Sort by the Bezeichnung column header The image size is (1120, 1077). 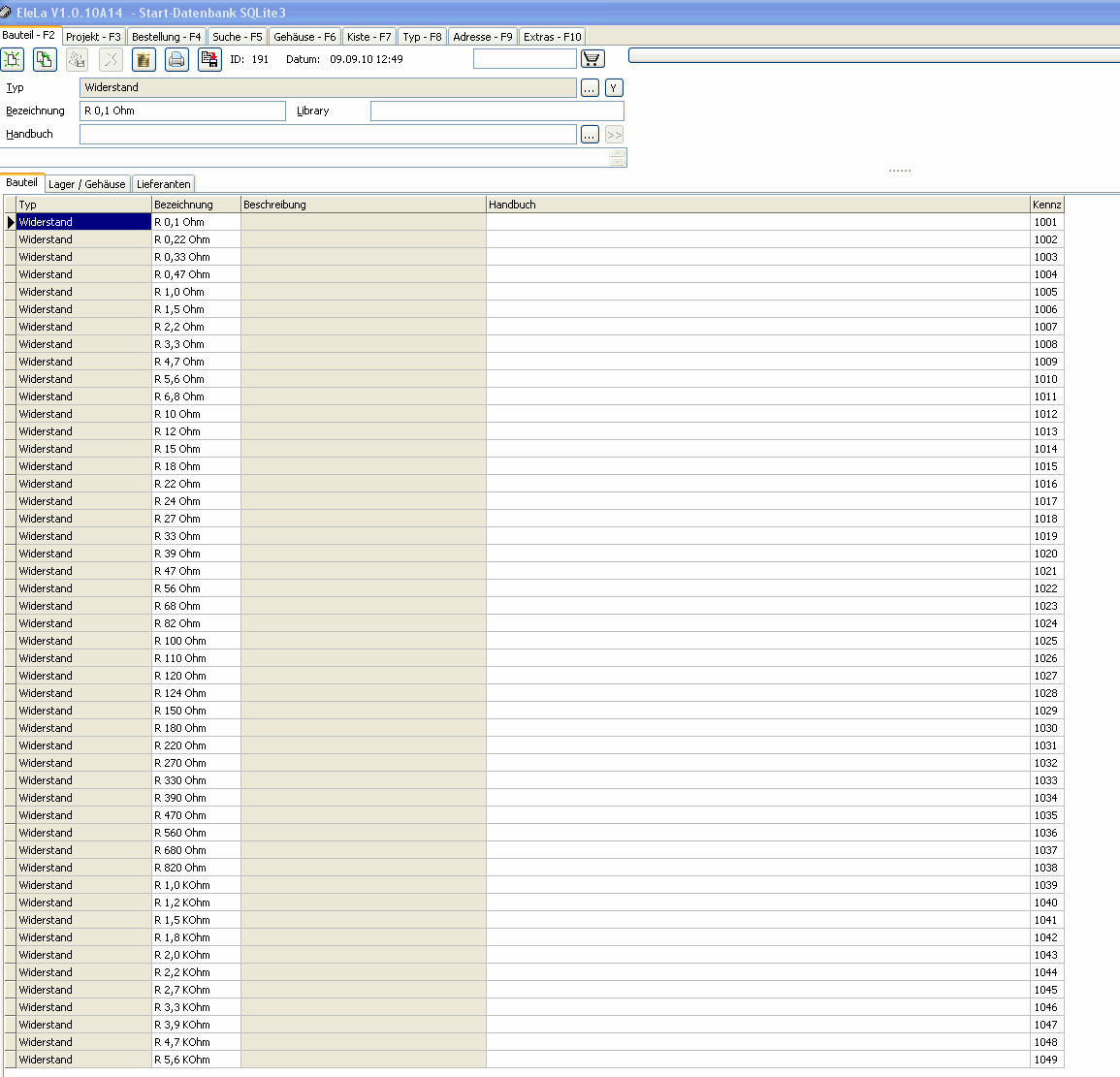tap(197, 205)
